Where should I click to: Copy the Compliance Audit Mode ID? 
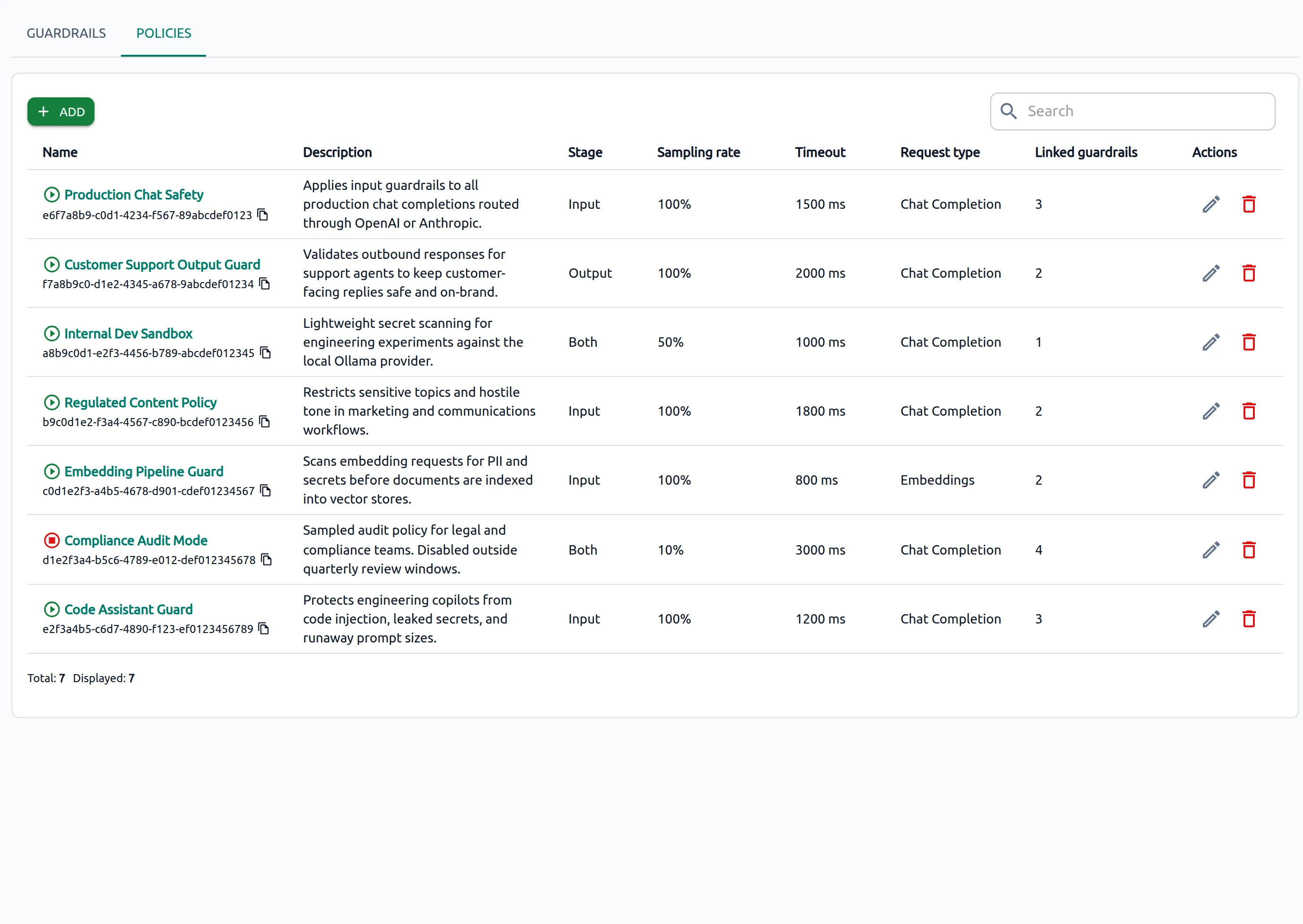tap(267, 559)
